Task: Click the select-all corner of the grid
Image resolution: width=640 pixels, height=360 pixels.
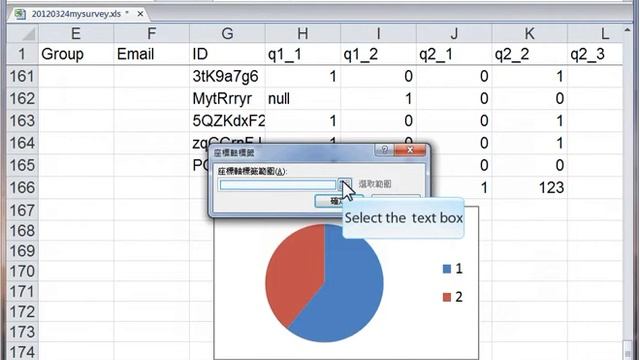Action: (22, 33)
